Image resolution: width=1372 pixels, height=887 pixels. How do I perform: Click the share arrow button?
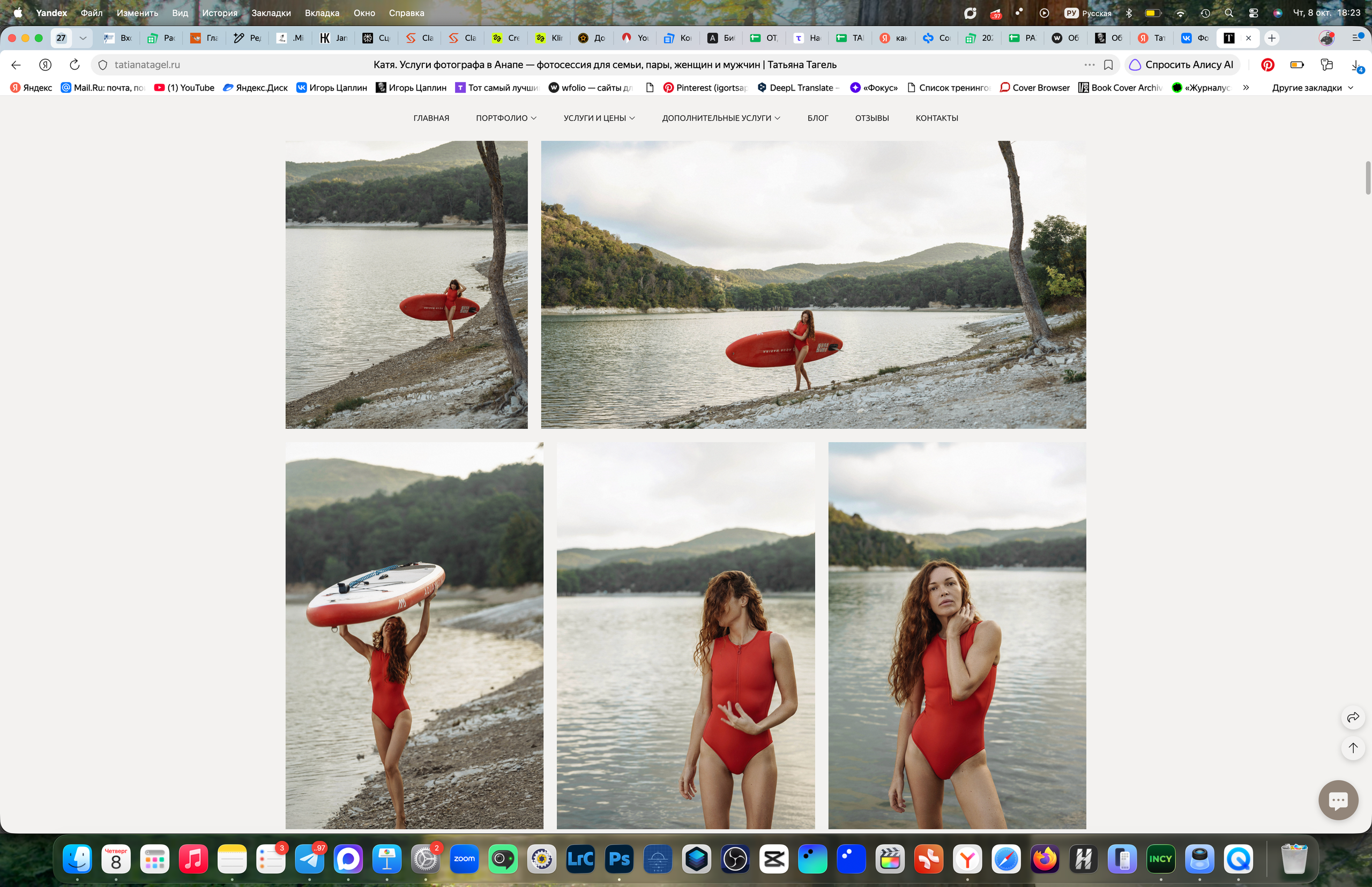(1353, 717)
